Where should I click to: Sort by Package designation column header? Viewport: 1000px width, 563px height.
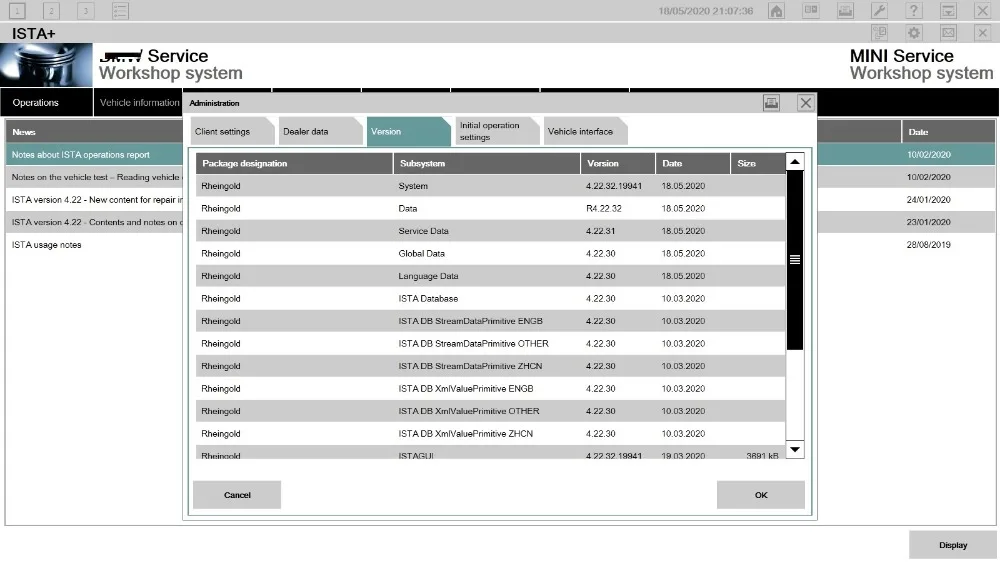click(x=294, y=163)
